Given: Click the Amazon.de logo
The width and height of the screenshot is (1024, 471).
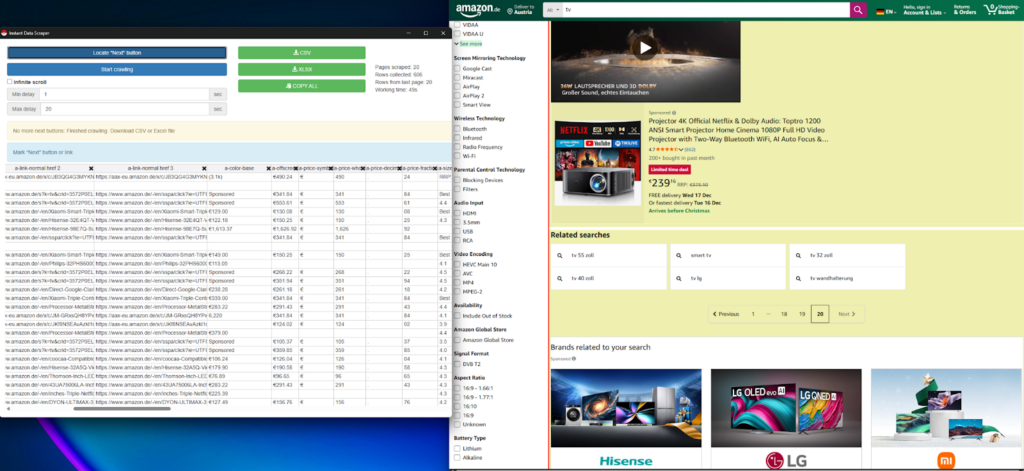Looking at the screenshot, I should (477, 10).
